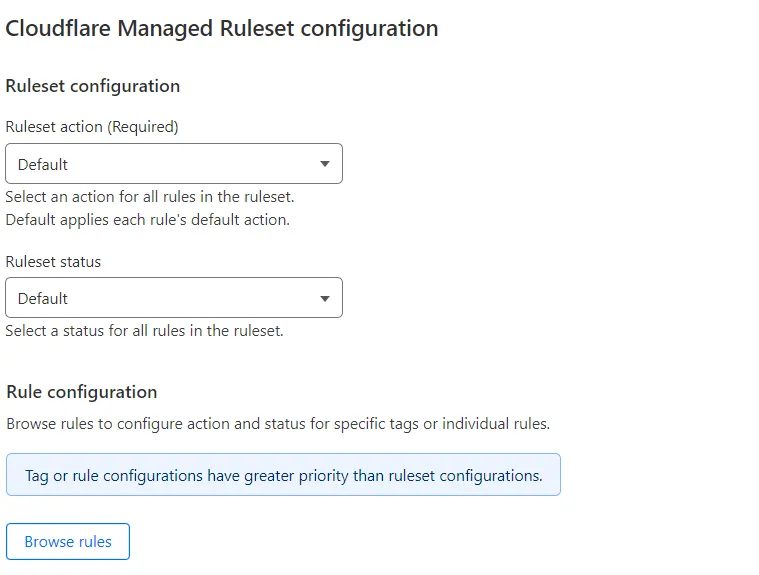Click the "Default applies each rule's default action" text
Viewport: 759px width, 575px height.
pyautogui.click(x=147, y=219)
